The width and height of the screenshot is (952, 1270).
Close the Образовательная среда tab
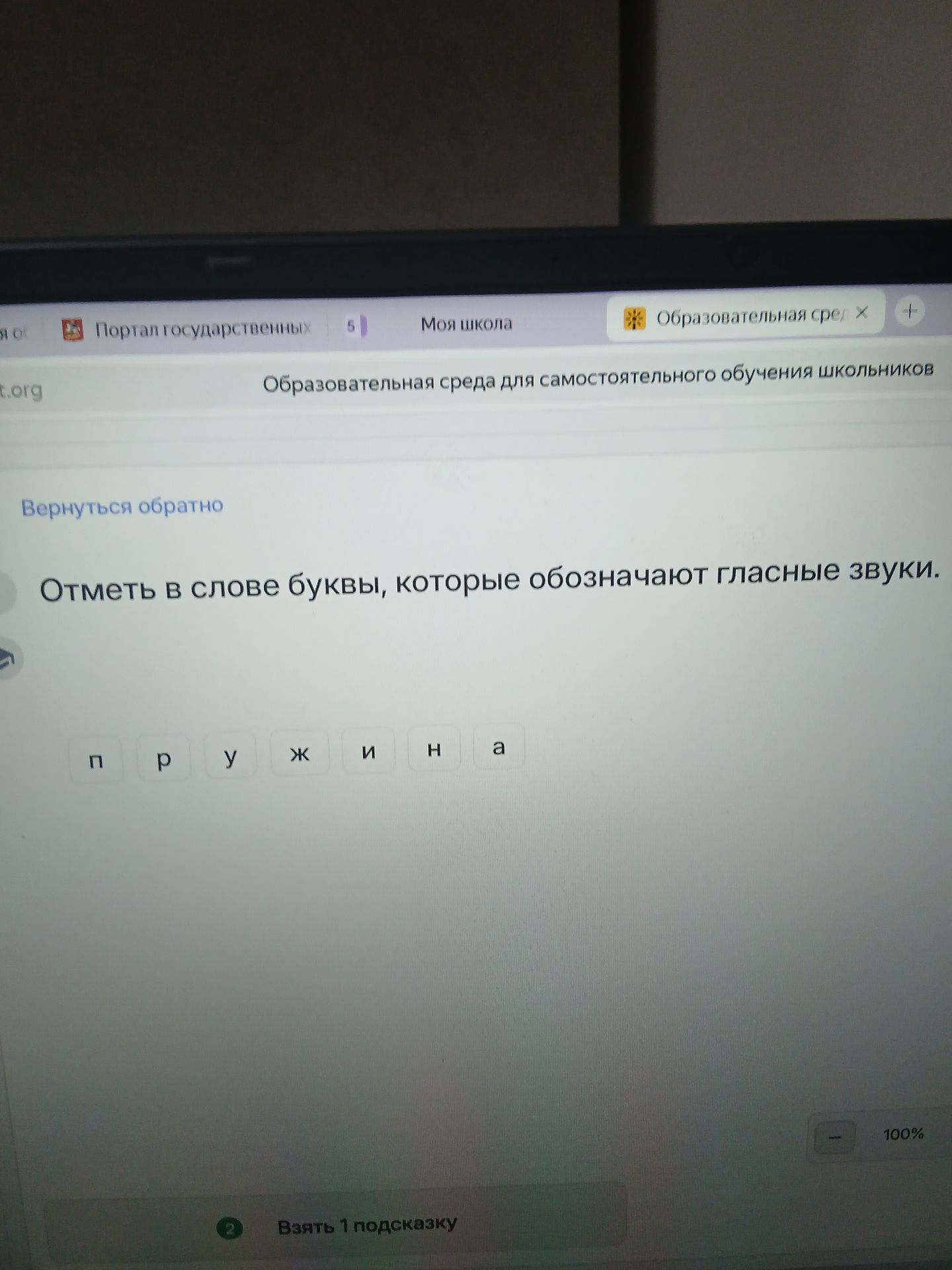[x=861, y=312]
